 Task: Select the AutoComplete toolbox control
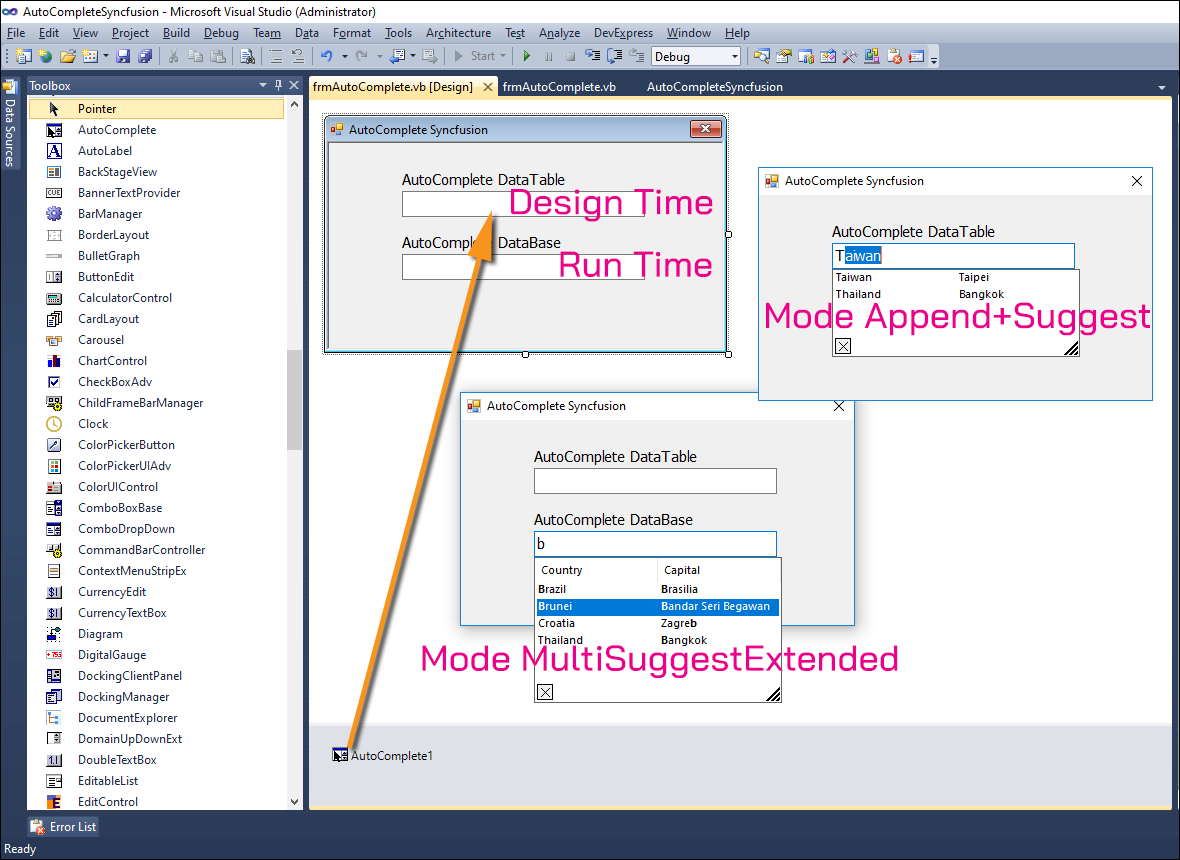[x=157, y=129]
